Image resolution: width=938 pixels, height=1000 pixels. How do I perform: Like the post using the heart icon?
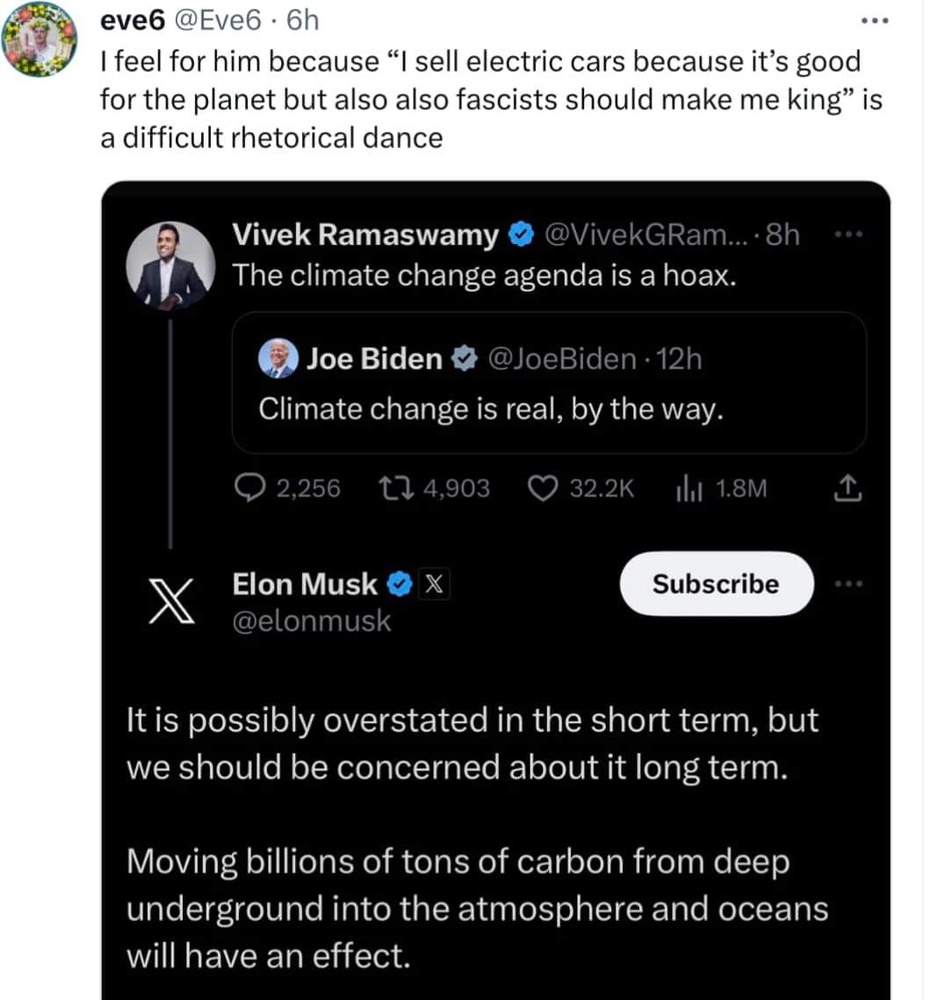(541, 488)
